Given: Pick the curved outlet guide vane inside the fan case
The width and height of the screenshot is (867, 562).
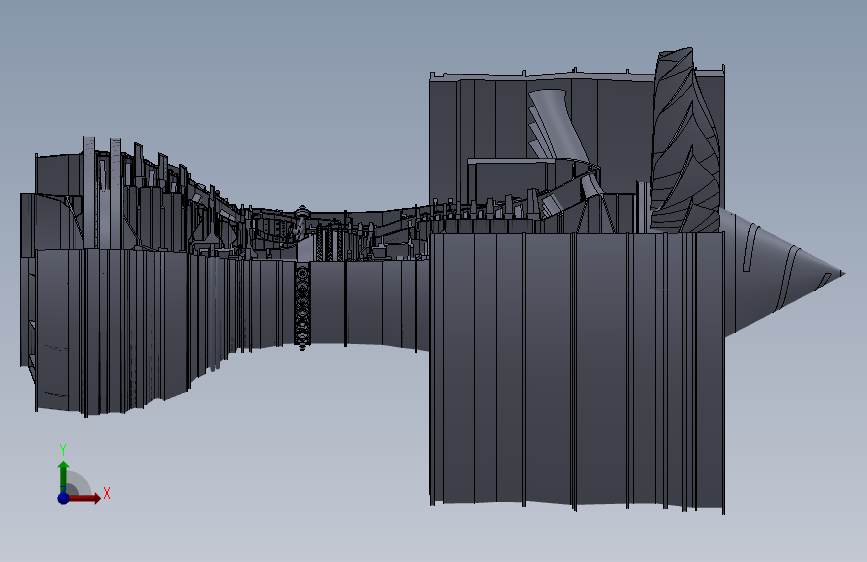Looking at the screenshot, I should pos(557,124).
